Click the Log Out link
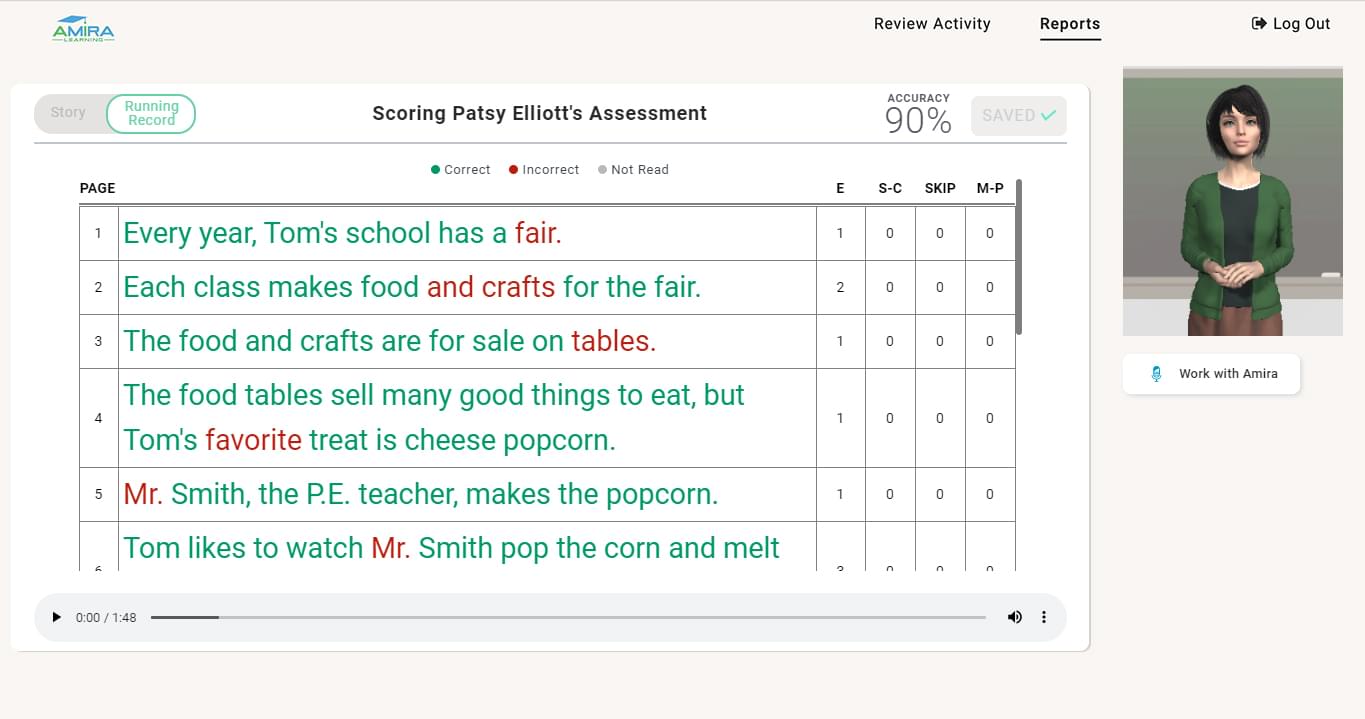This screenshot has height=719, width=1365. click(x=1291, y=24)
